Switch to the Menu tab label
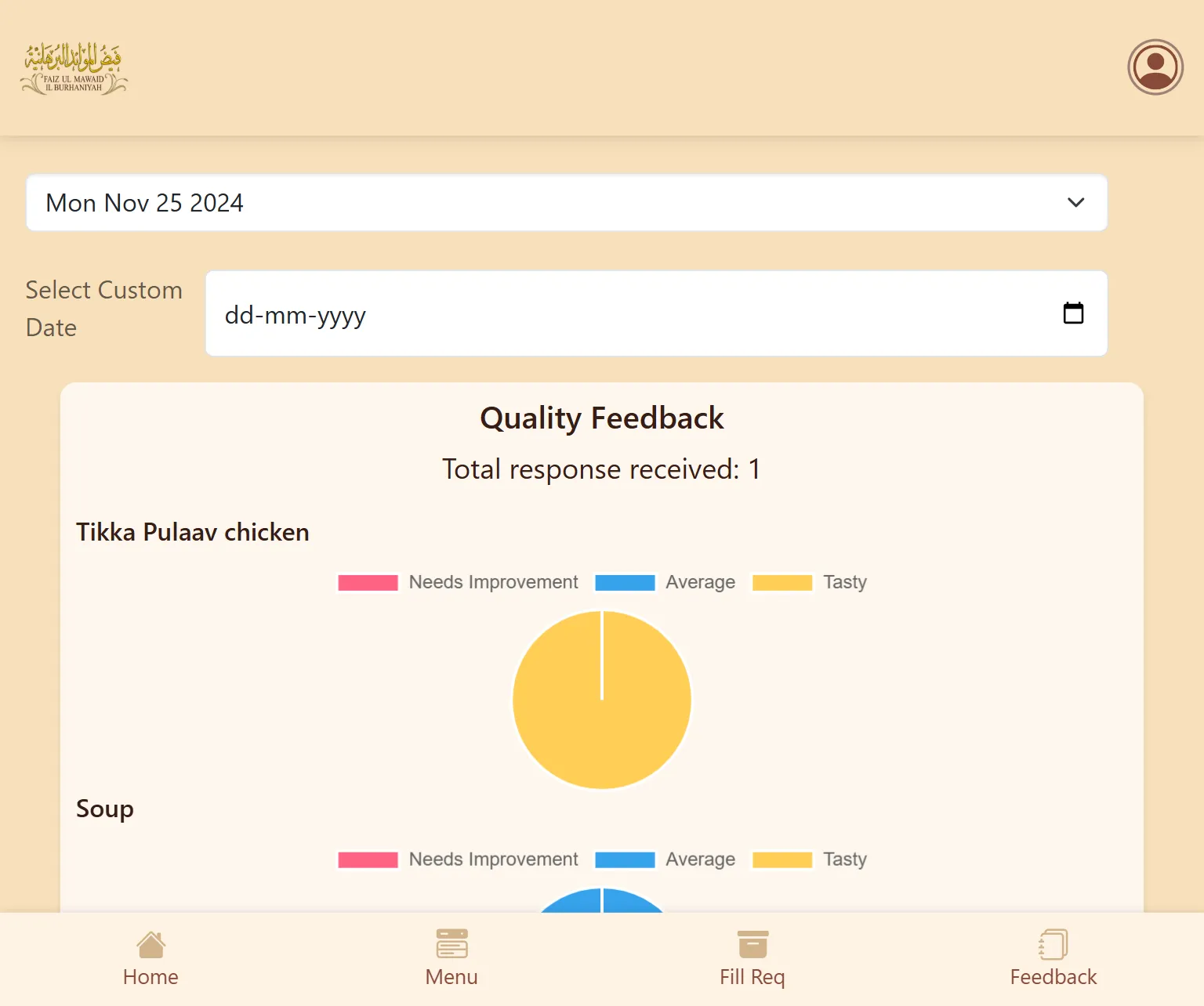The height and width of the screenshot is (1006, 1204). [x=451, y=977]
